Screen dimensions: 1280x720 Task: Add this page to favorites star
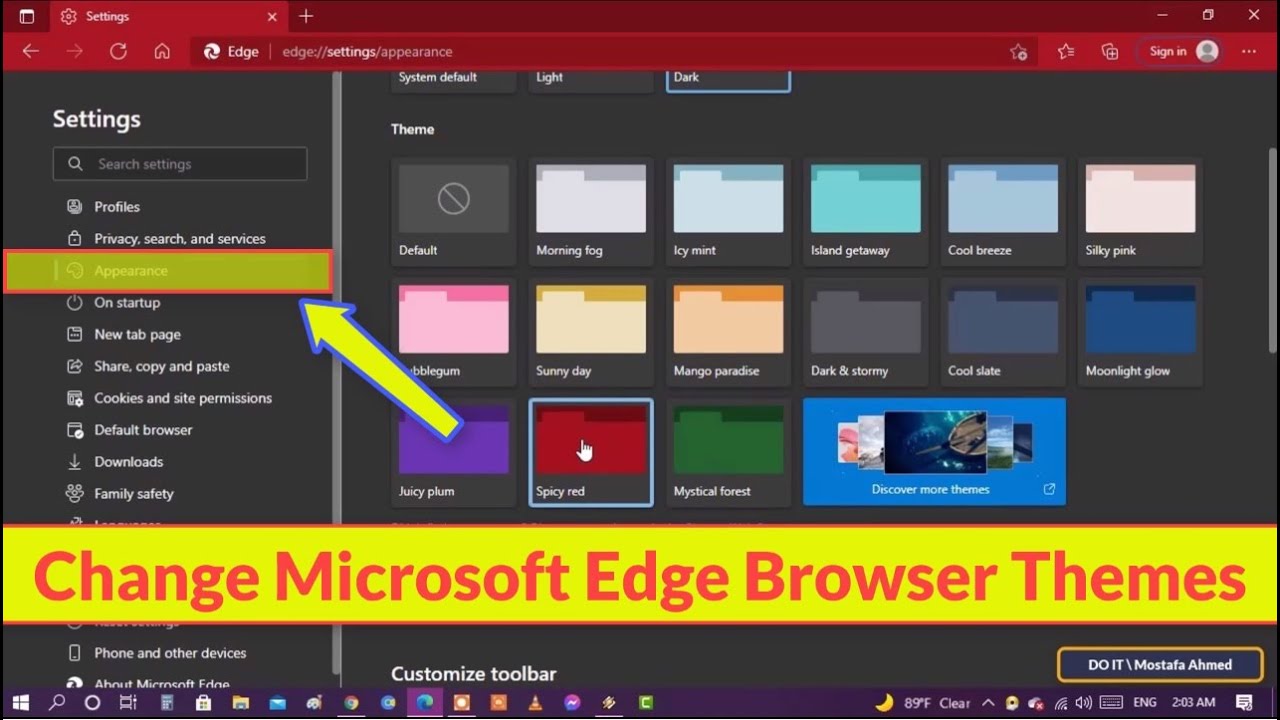pyautogui.click(x=1018, y=52)
